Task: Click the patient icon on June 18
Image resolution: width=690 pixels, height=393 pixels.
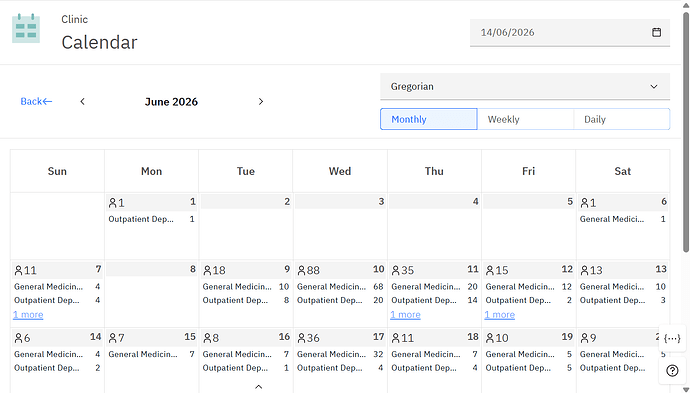Action: click(396, 338)
